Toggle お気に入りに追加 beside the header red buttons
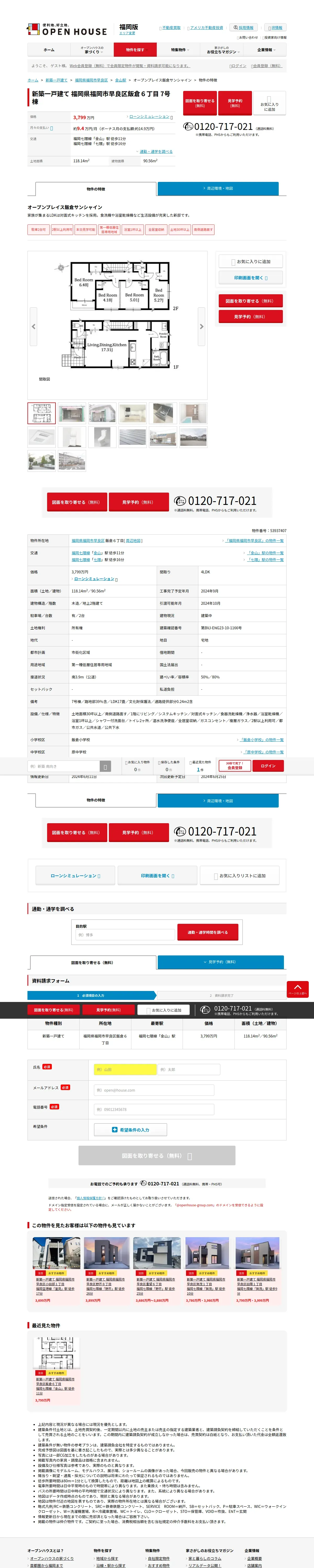 pyautogui.click(x=269, y=103)
